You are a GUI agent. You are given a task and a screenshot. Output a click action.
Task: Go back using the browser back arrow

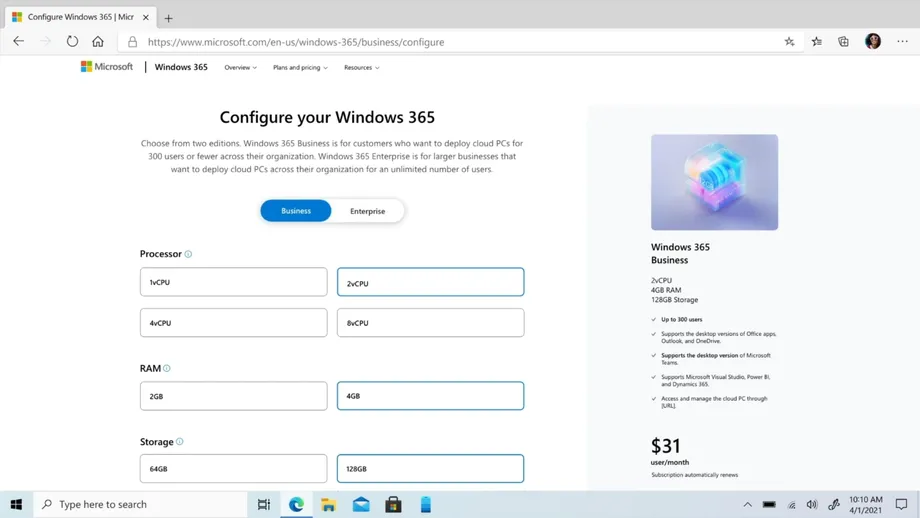(19, 42)
